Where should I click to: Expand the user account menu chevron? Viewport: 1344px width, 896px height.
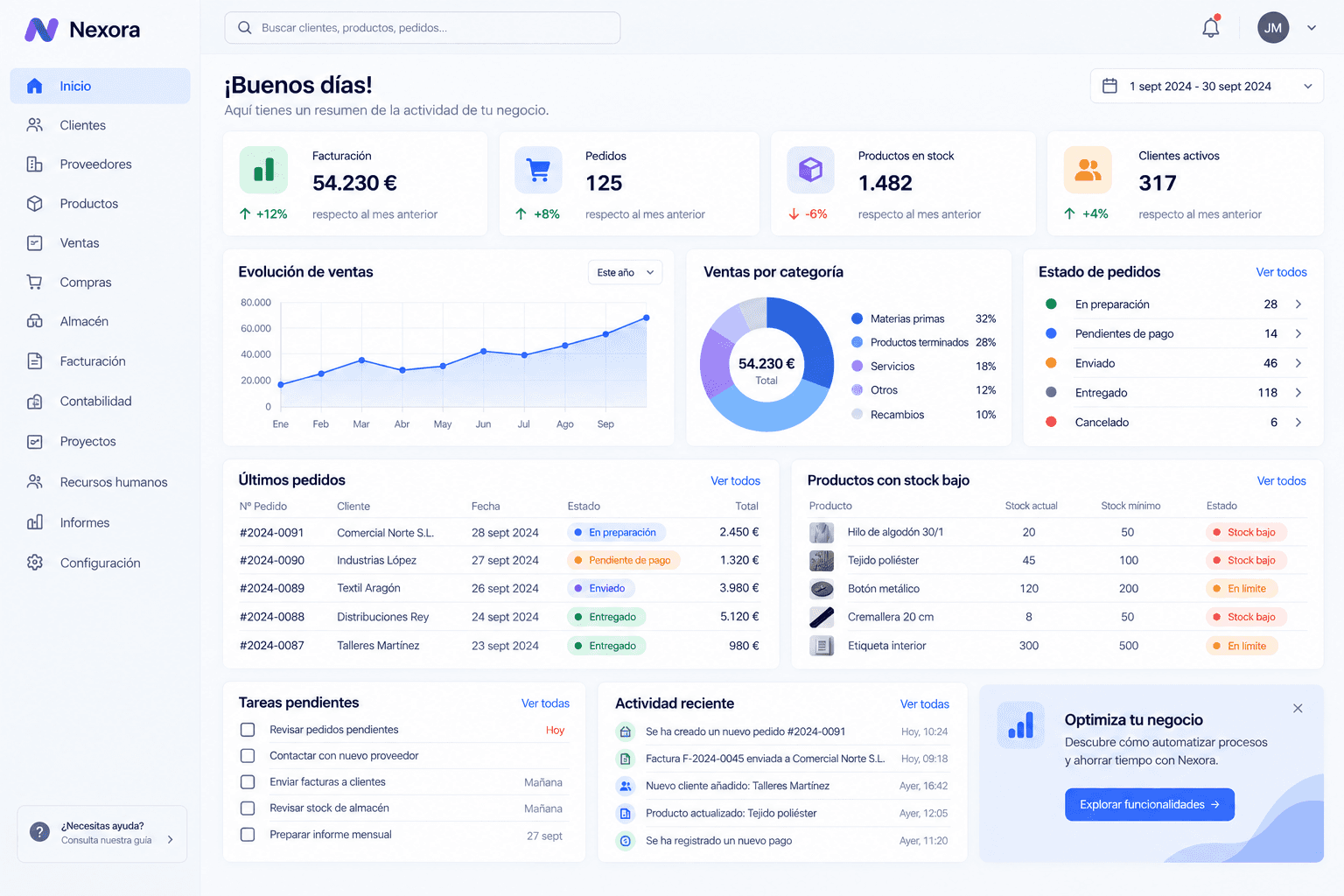coord(1312,28)
